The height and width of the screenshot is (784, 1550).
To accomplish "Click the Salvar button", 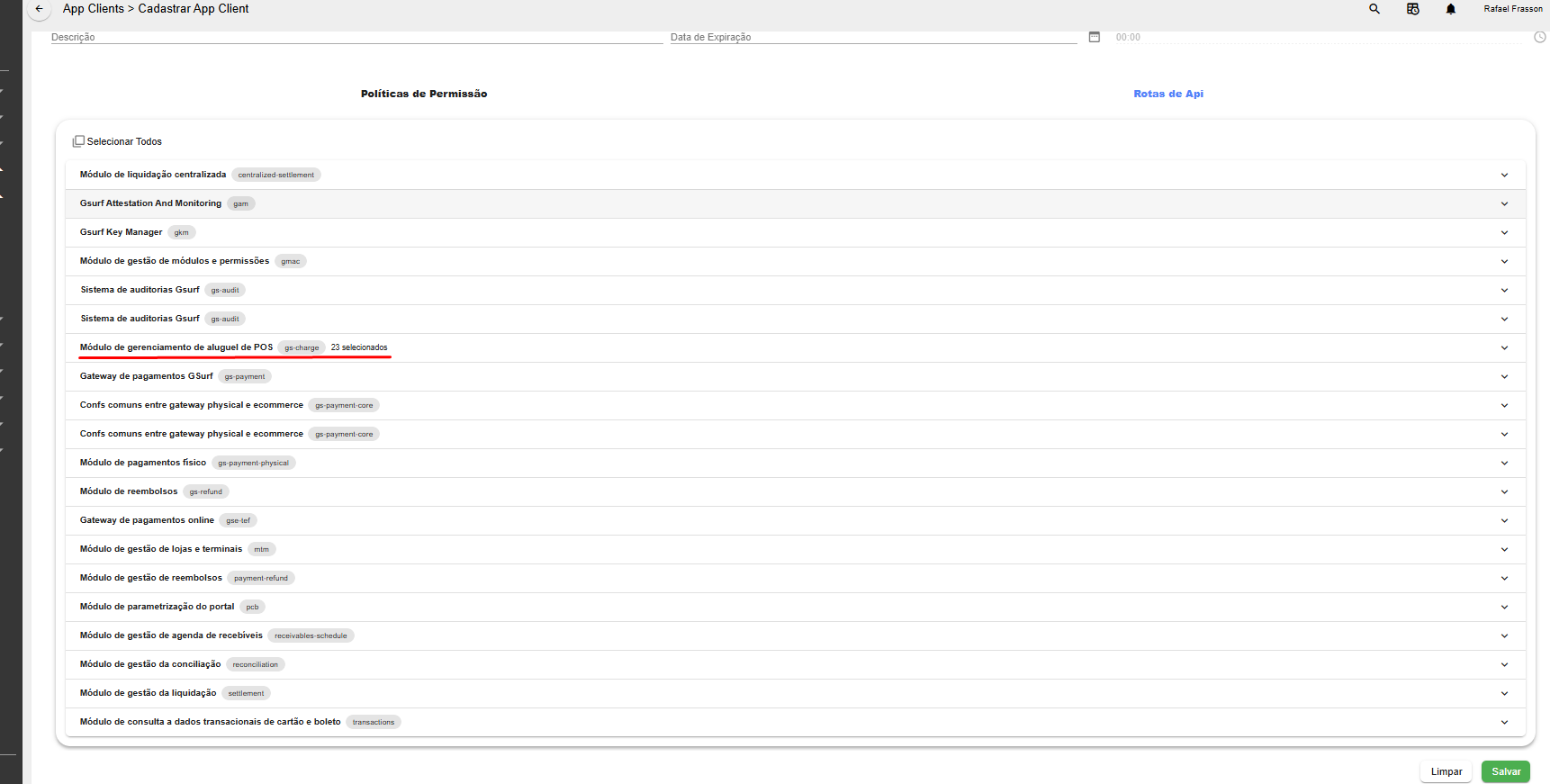I will click(x=1505, y=771).
